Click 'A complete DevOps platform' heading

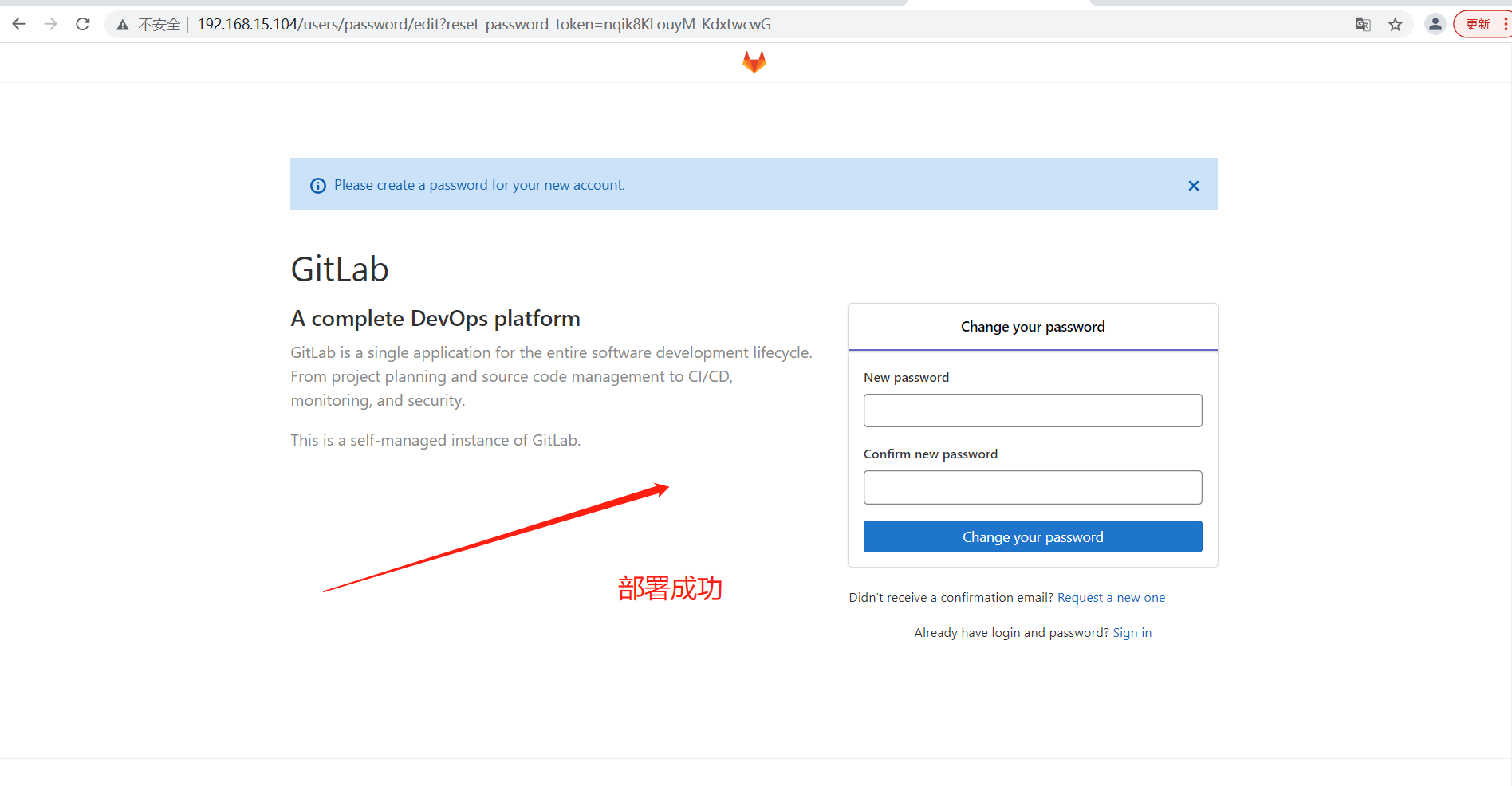click(x=435, y=319)
